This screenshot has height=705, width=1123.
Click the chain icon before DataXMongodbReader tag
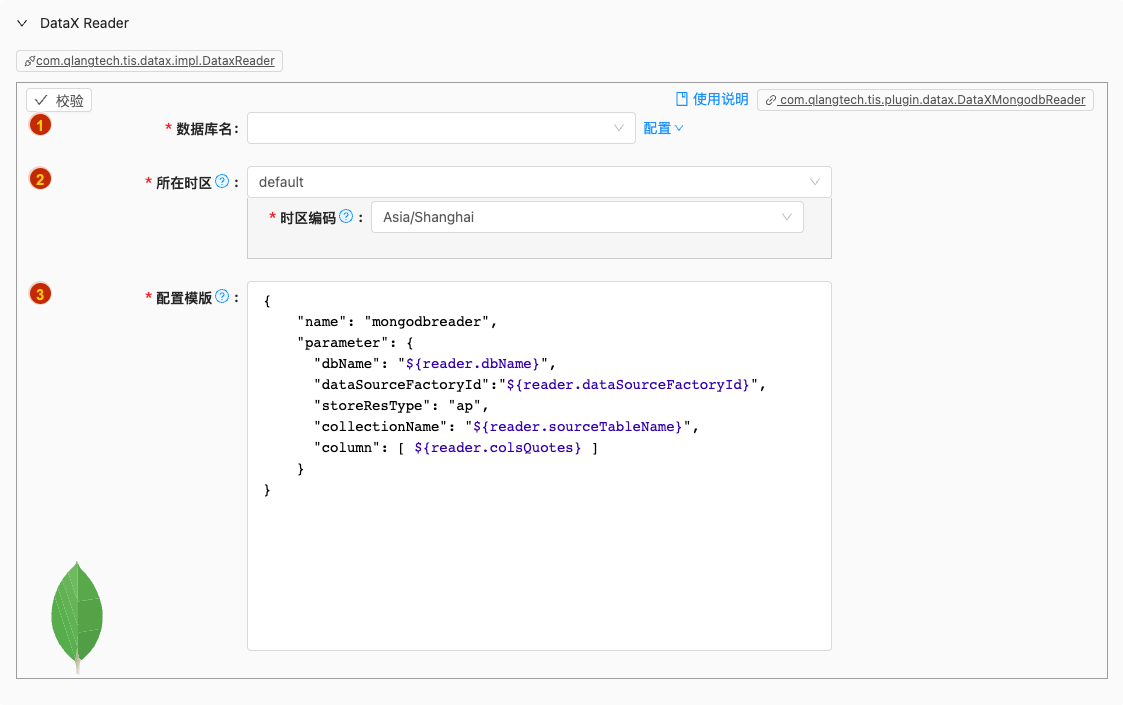(771, 100)
